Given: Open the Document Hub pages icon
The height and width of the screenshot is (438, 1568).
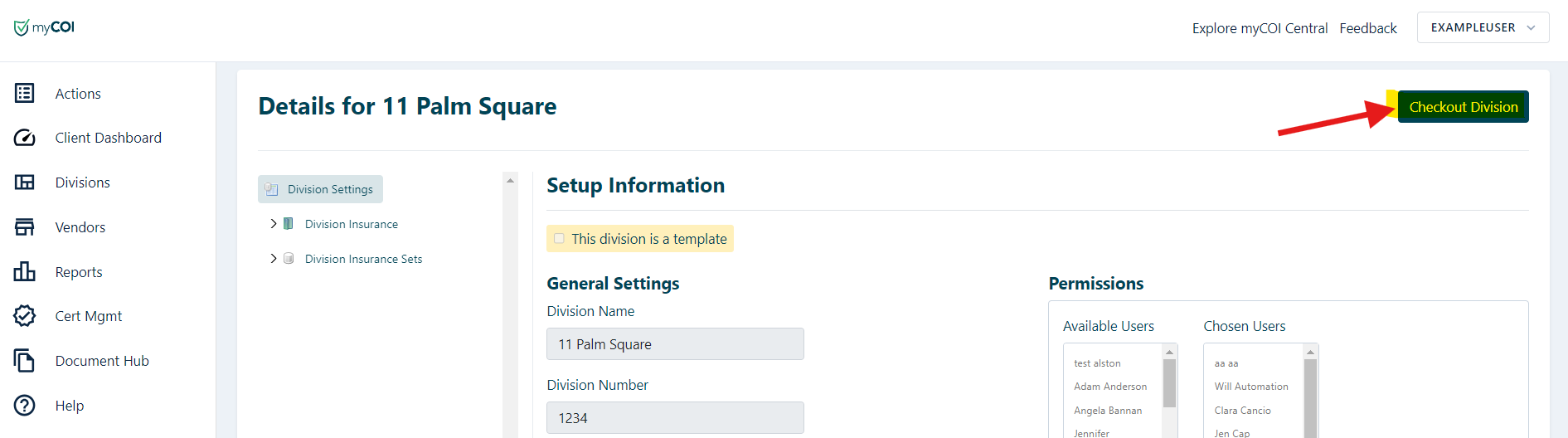Looking at the screenshot, I should tap(25, 361).
